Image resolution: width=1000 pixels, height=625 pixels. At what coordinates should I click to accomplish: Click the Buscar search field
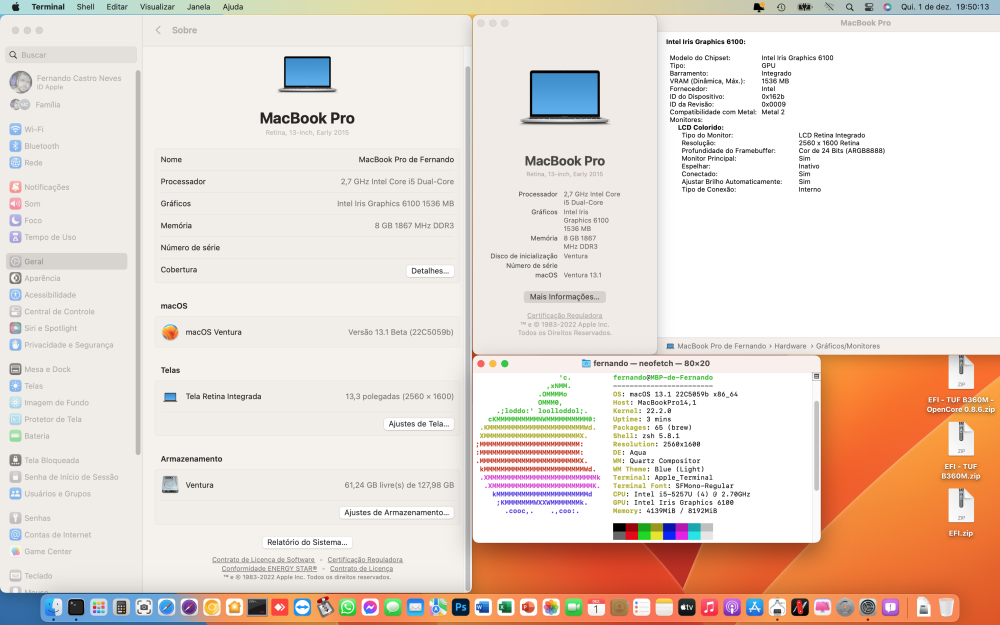tap(71, 55)
